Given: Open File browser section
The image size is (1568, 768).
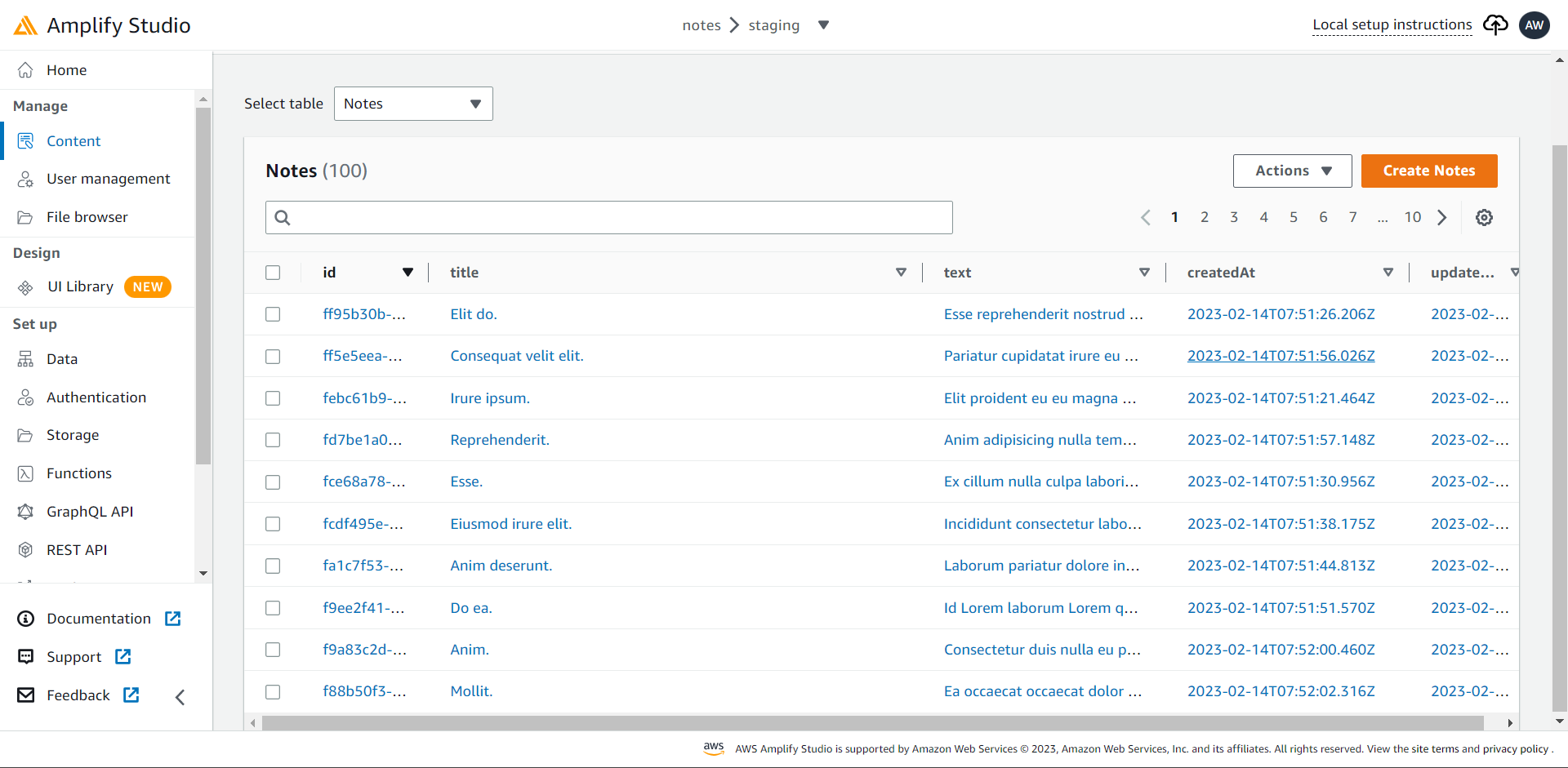Looking at the screenshot, I should click(x=87, y=217).
